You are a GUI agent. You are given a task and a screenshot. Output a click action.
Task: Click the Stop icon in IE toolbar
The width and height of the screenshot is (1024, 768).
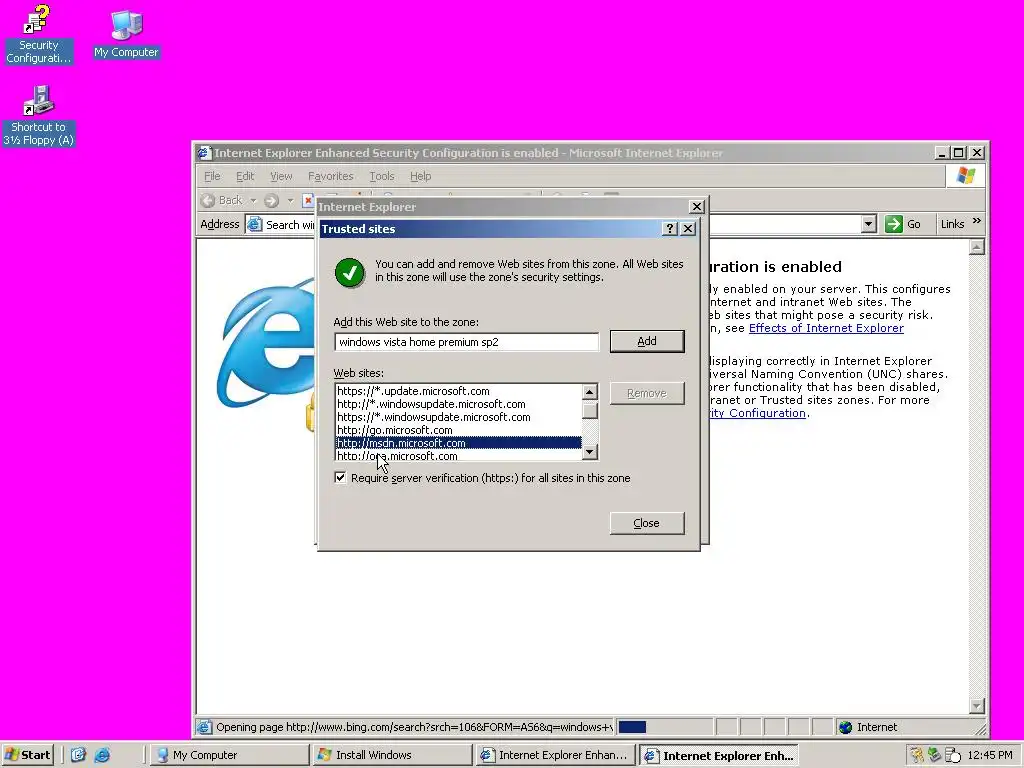coord(308,200)
